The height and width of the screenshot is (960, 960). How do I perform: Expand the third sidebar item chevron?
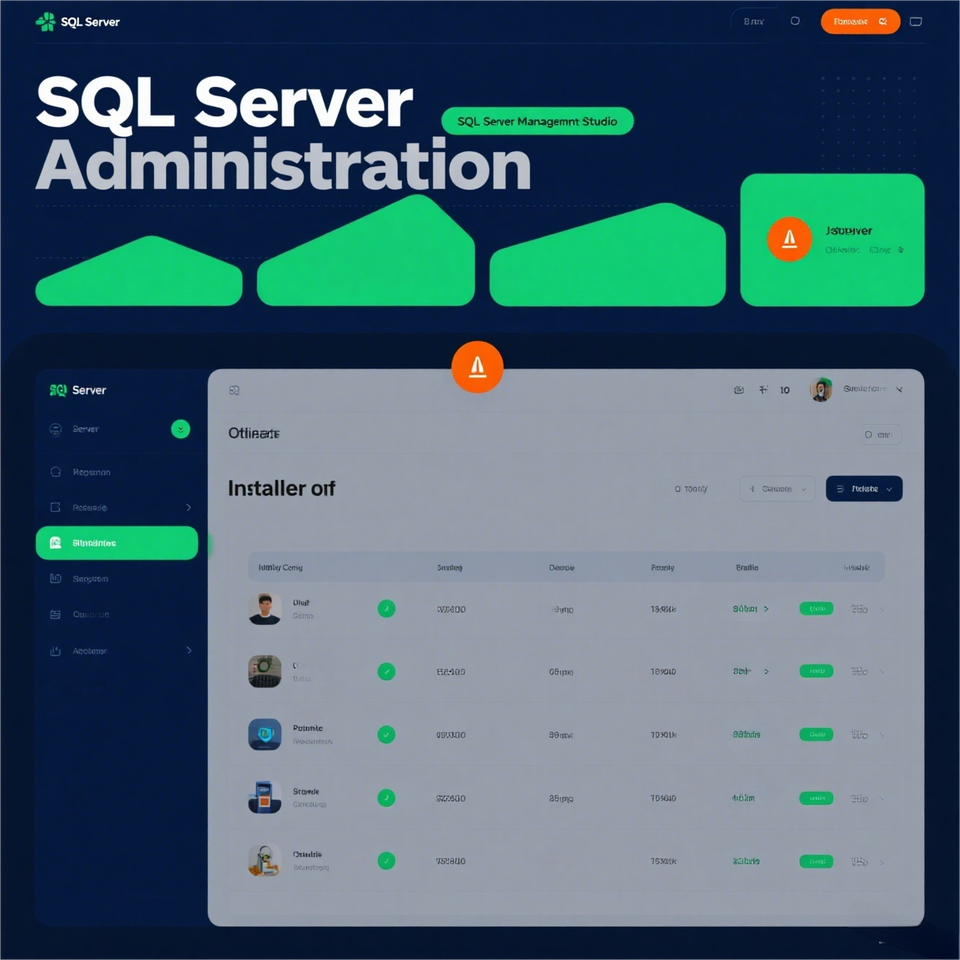coord(189,508)
